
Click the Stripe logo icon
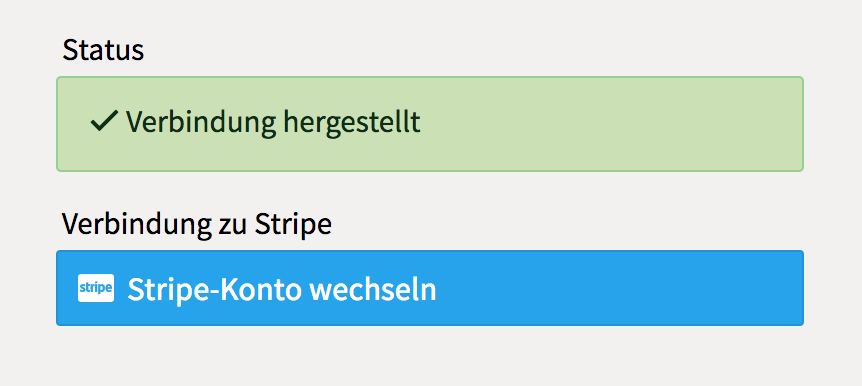coord(96,288)
